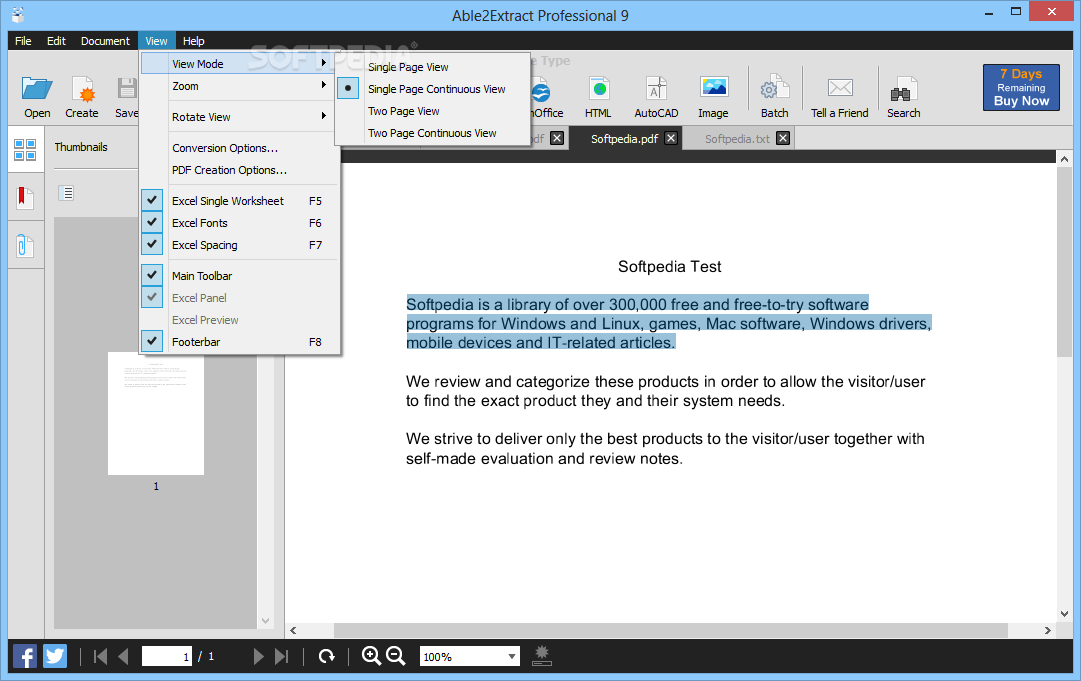This screenshot has width=1081, height=681.
Task: Click the Create PDF icon
Action: tap(82, 88)
